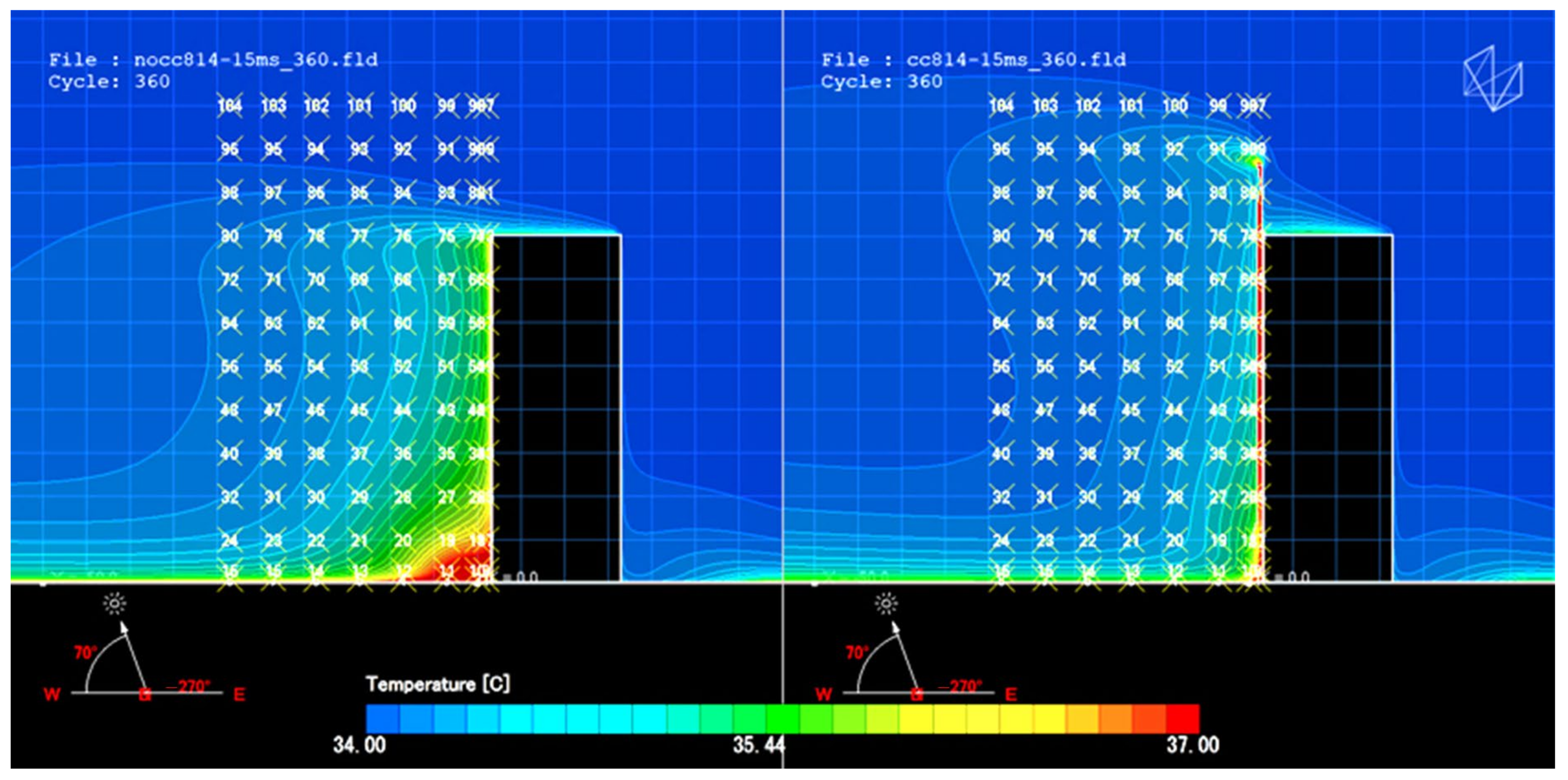Click the red 70° angle label in left panel
This screenshot has height=780, width=1568.
[x=85, y=653]
